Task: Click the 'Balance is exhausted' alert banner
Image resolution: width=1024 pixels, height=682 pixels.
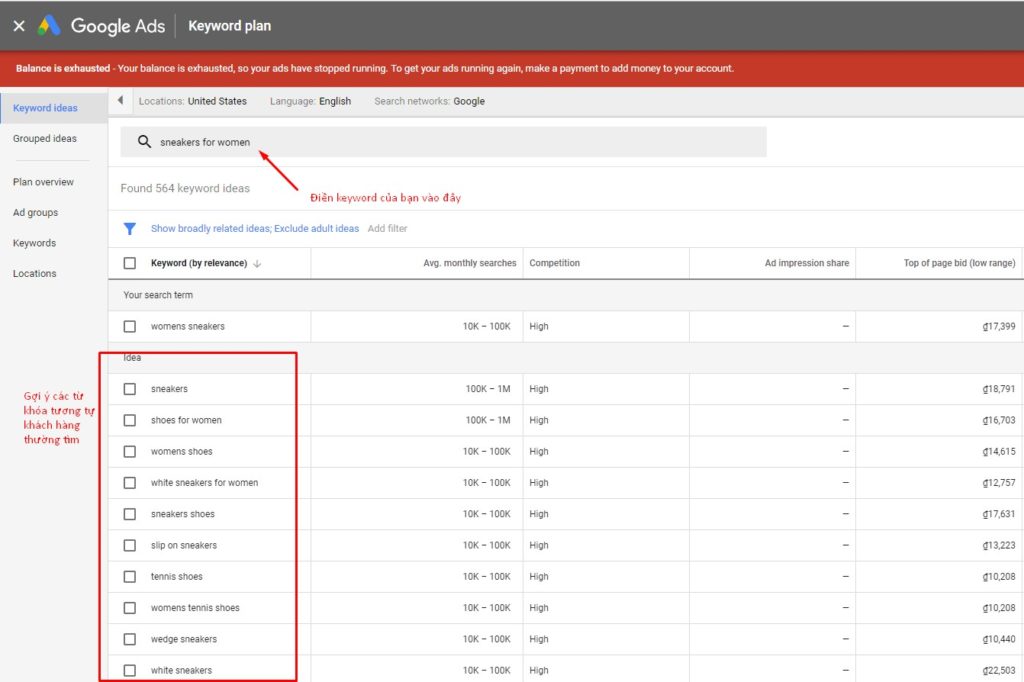Action: [x=512, y=69]
